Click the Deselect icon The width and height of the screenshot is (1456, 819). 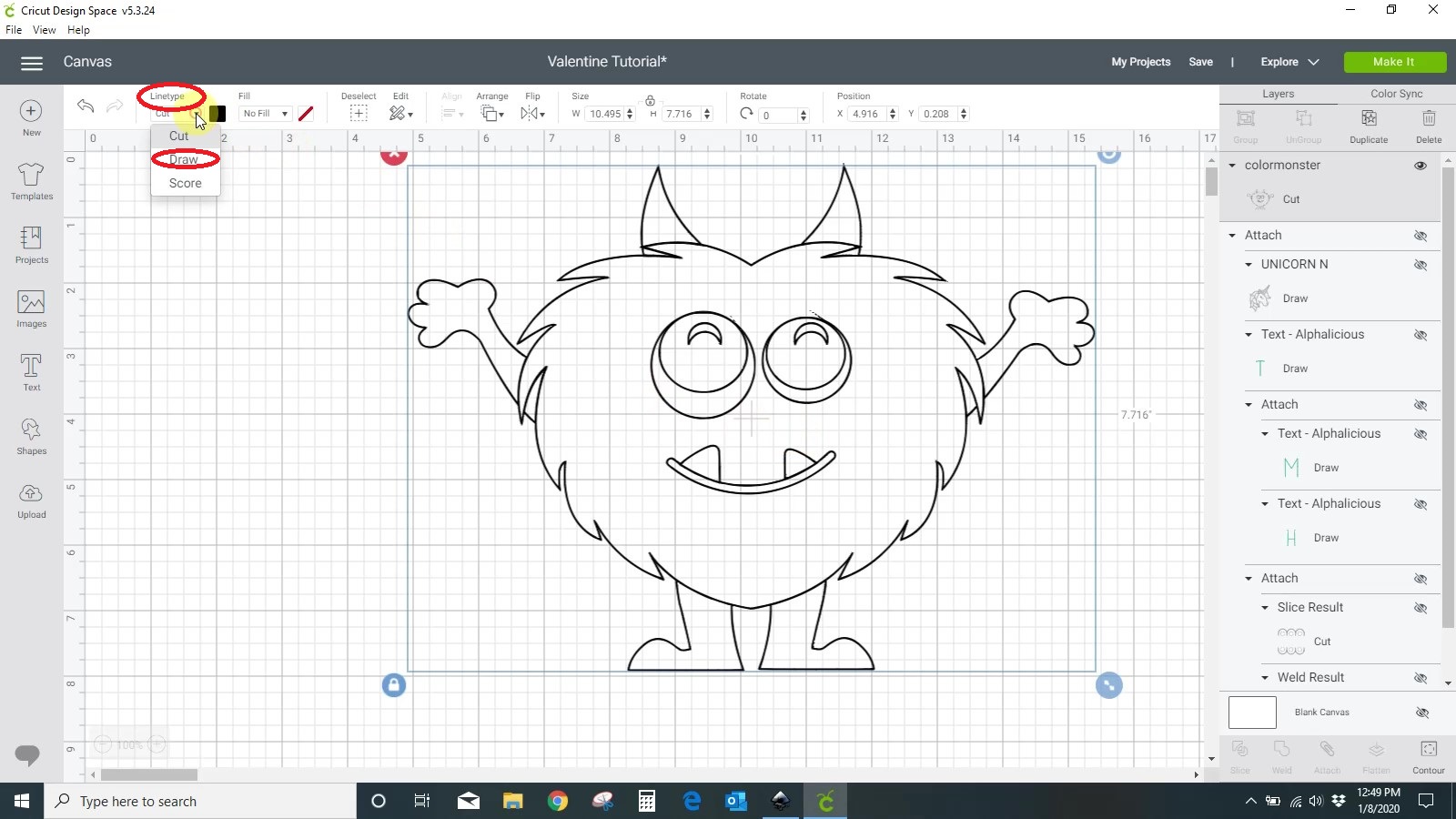tap(359, 114)
